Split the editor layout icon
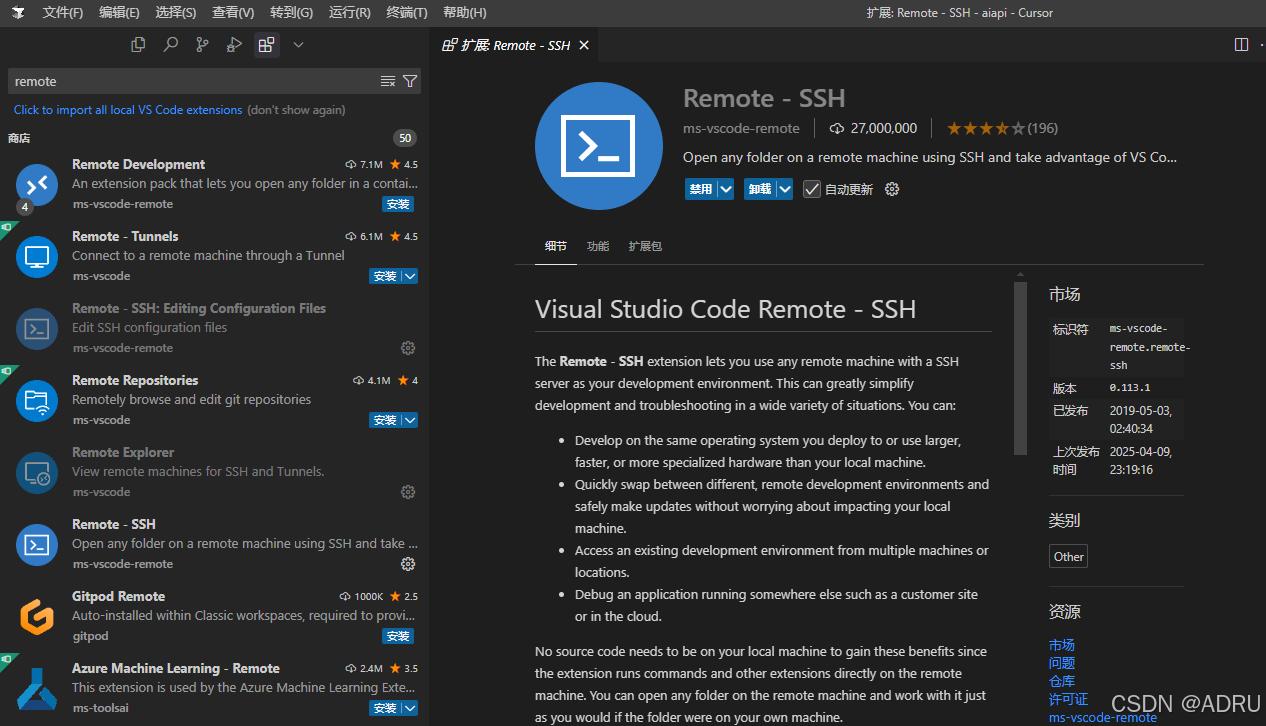 coord(1241,44)
